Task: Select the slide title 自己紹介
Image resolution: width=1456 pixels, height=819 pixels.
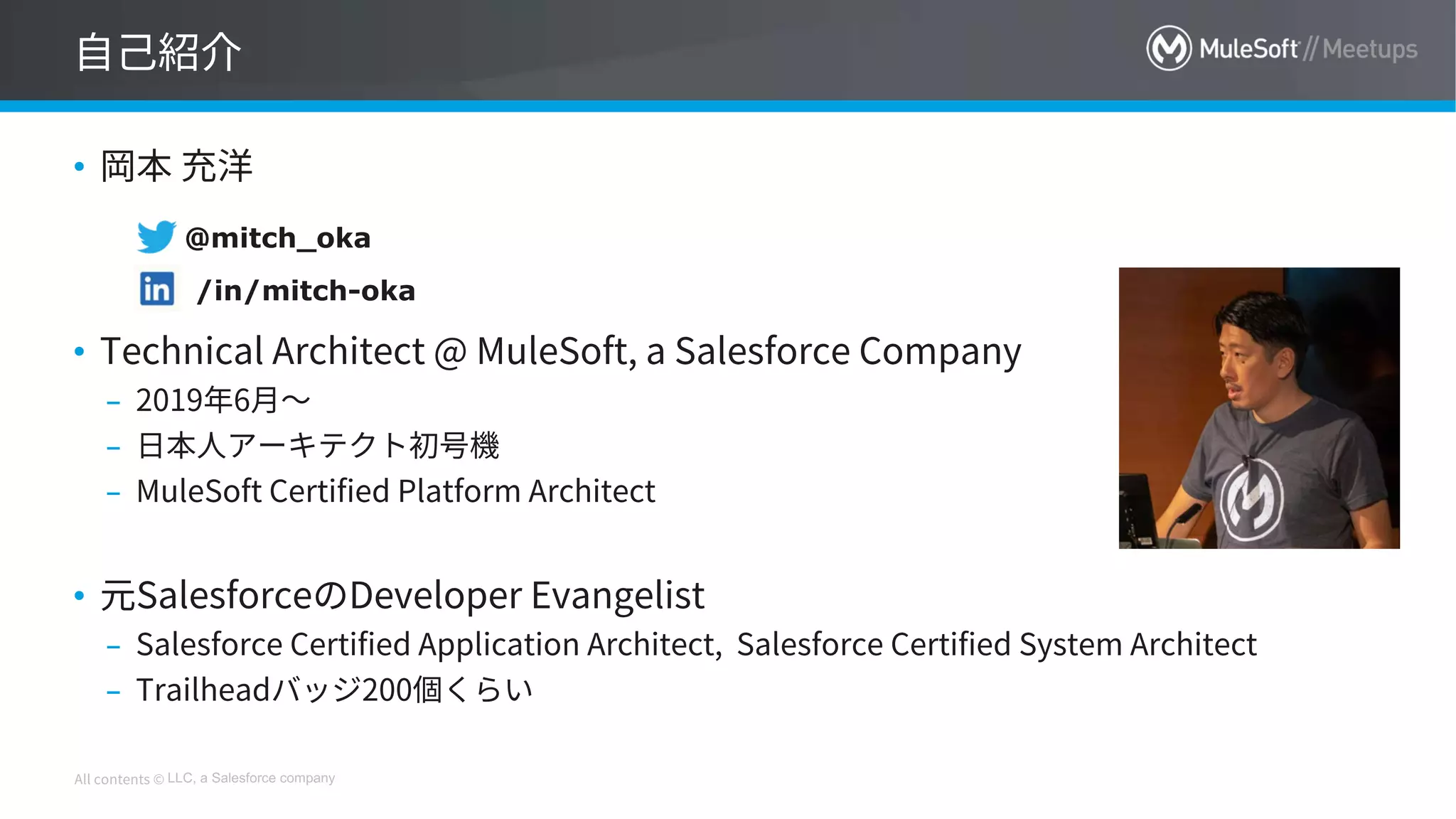Action: click(159, 52)
